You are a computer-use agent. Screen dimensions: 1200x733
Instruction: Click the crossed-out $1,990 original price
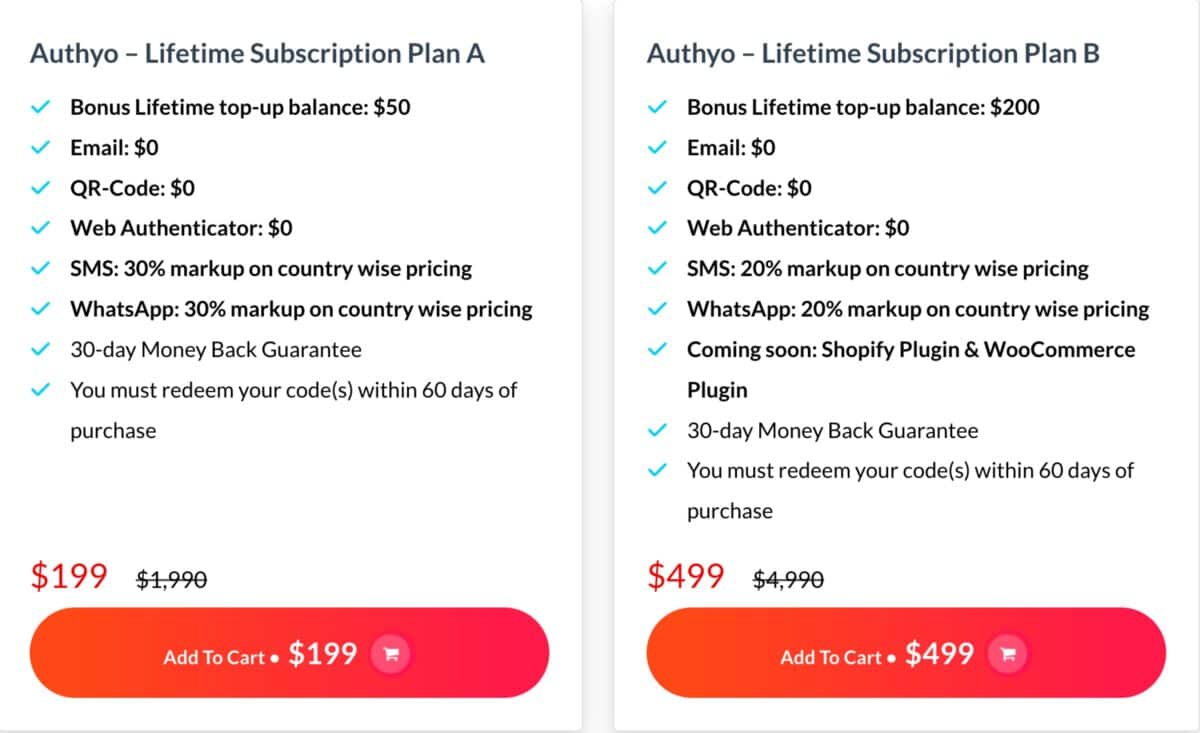(171, 578)
